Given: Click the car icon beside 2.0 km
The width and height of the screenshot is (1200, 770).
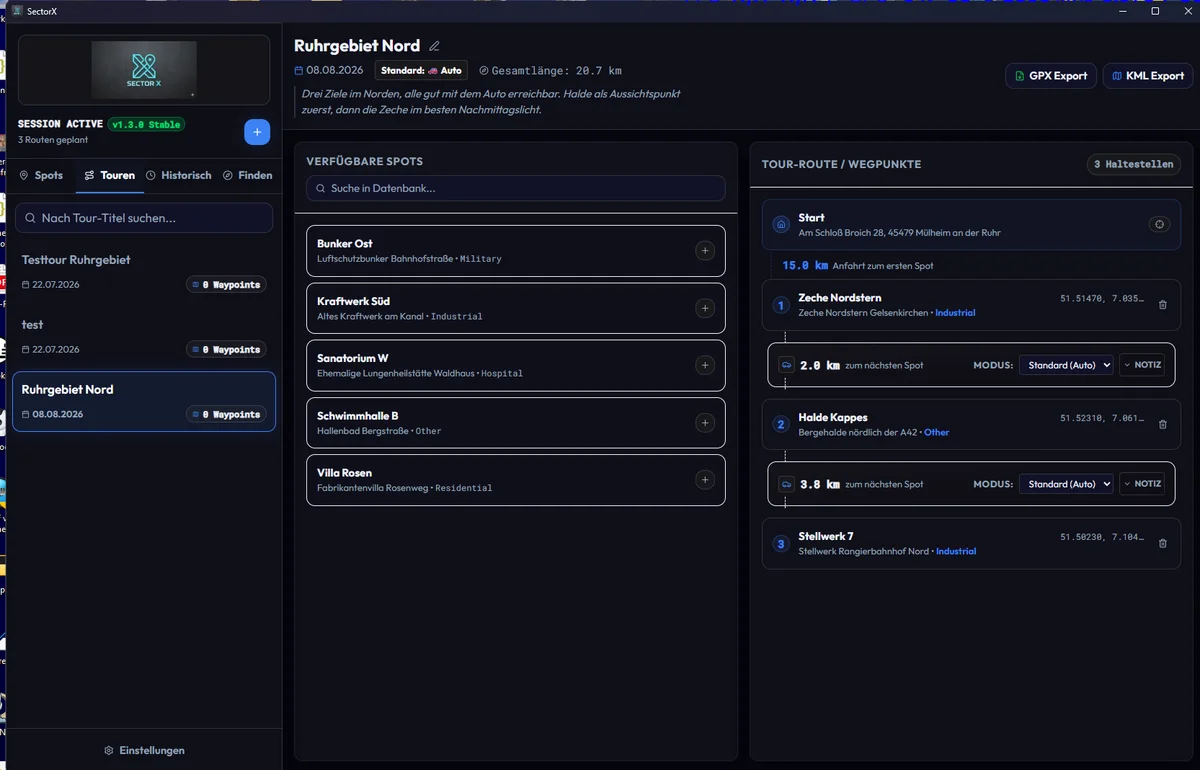Looking at the screenshot, I should 787,365.
